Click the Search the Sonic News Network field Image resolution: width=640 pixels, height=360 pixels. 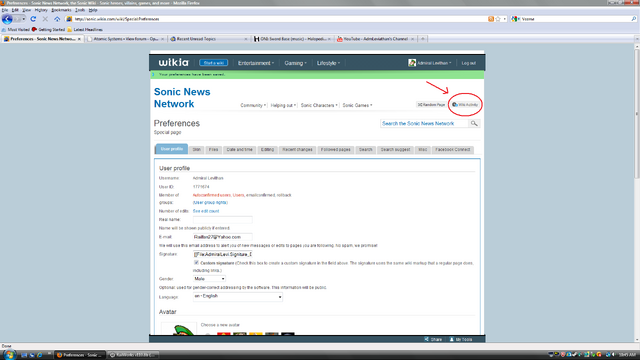pos(424,123)
